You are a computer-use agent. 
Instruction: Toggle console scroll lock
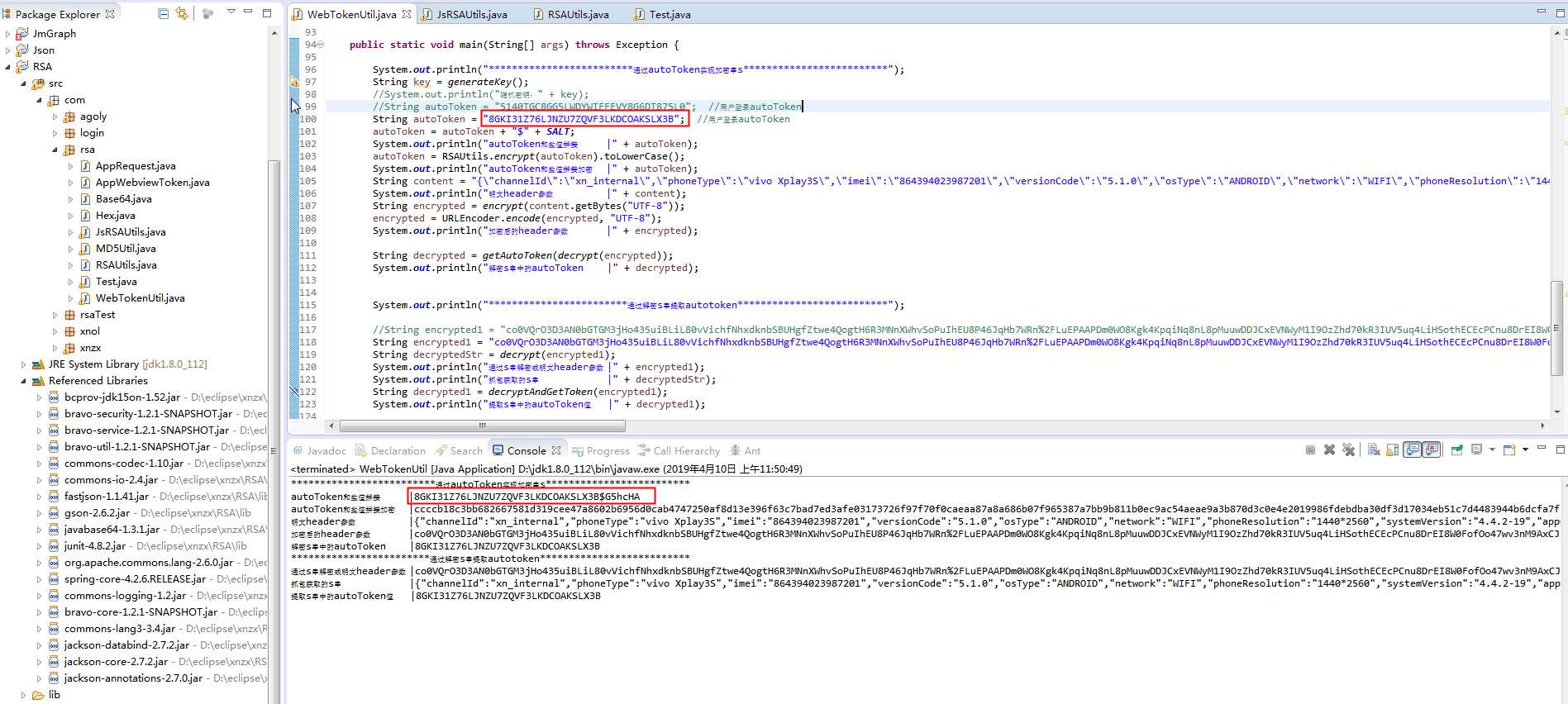[1393, 450]
